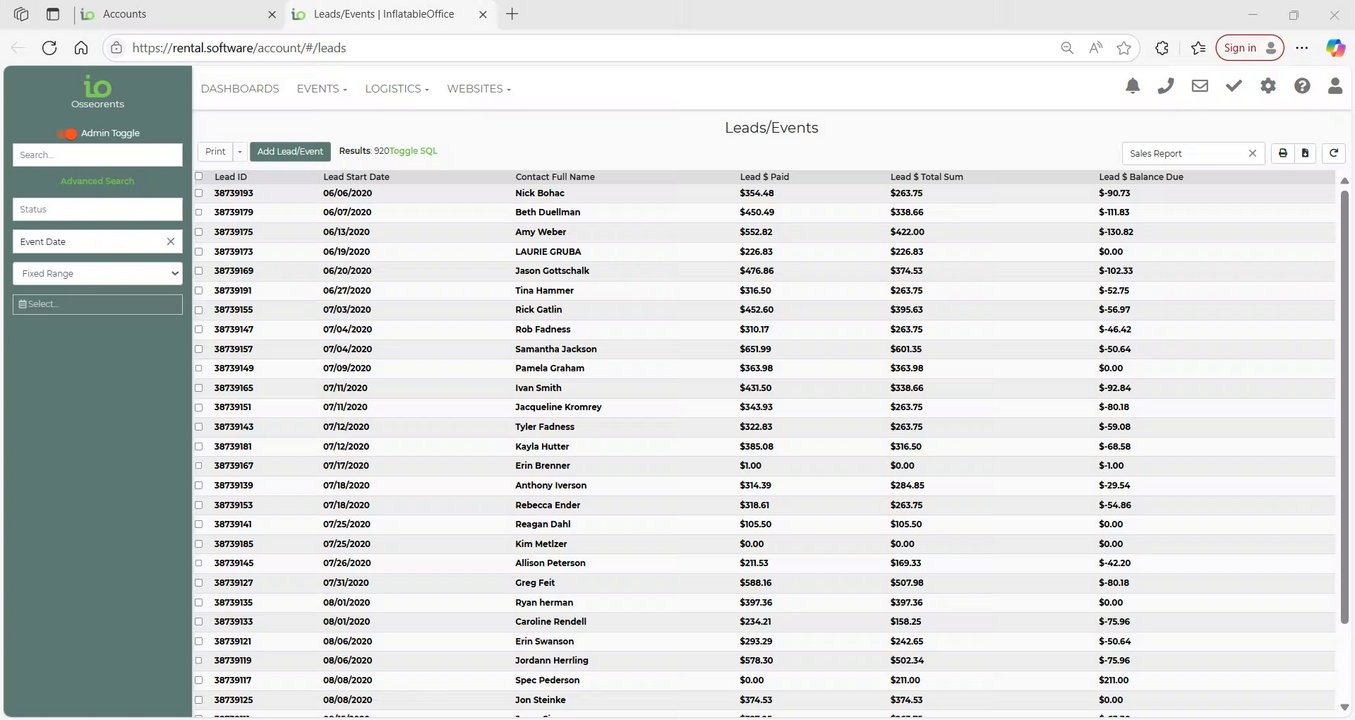Add this page to favorites star

click(x=1124, y=47)
